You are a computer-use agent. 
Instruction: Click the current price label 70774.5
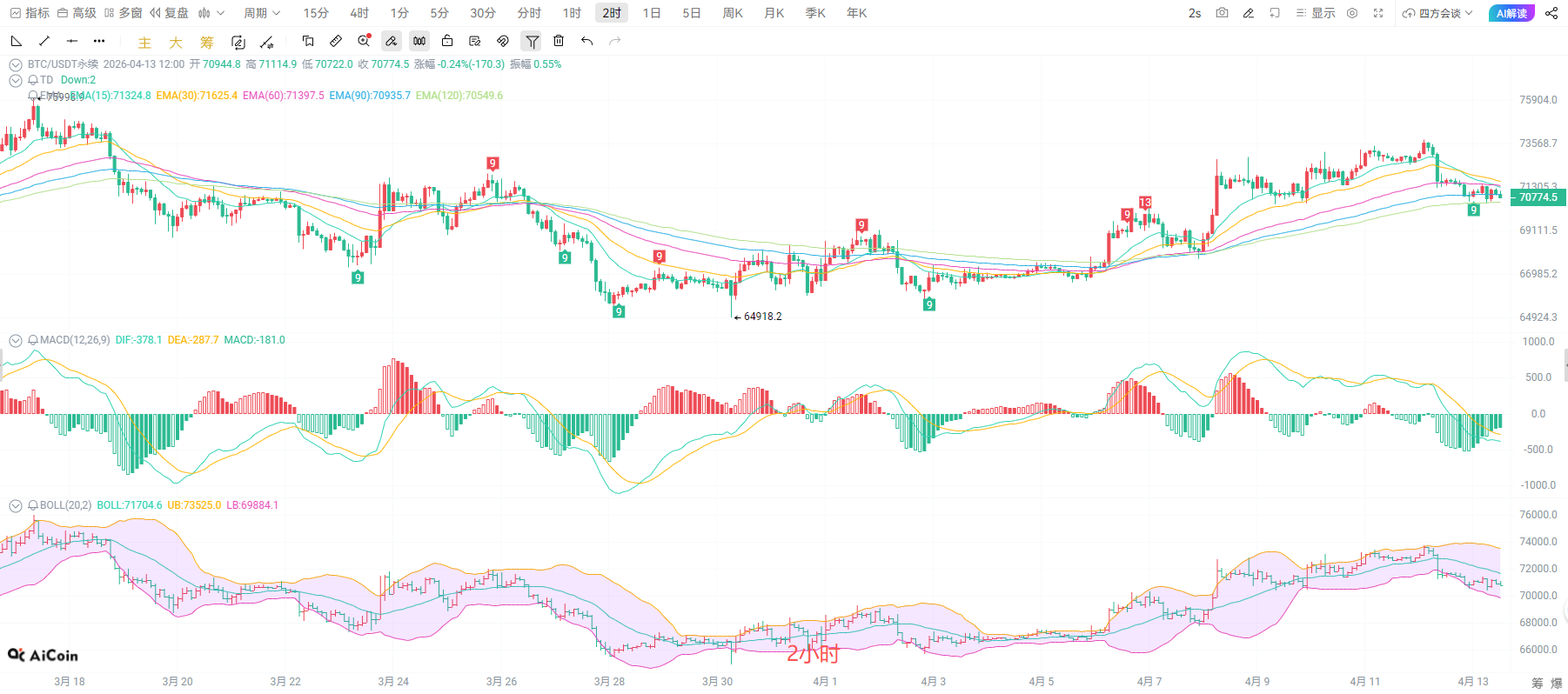tap(1538, 197)
